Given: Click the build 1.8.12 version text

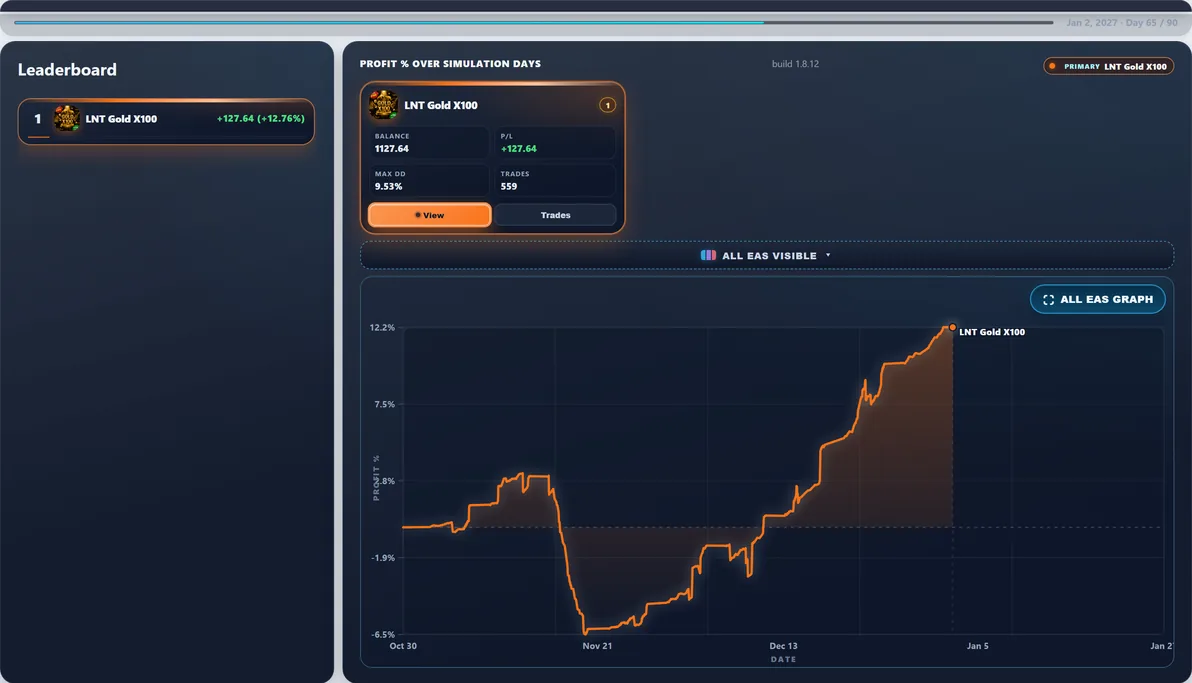Looking at the screenshot, I should point(795,64).
